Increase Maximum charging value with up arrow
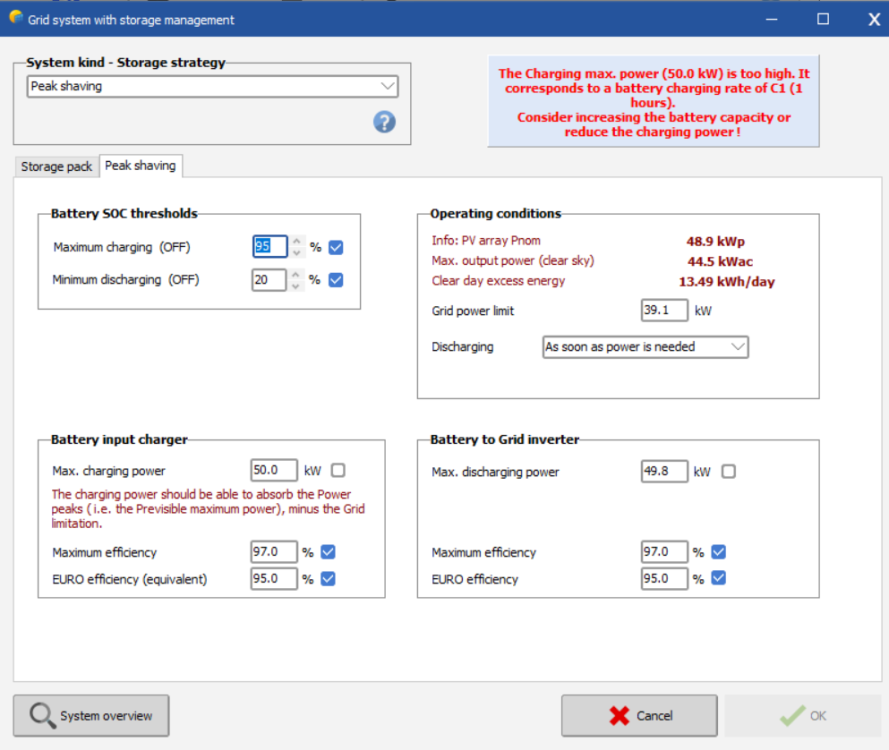This screenshot has height=750, width=889. click(x=296, y=242)
